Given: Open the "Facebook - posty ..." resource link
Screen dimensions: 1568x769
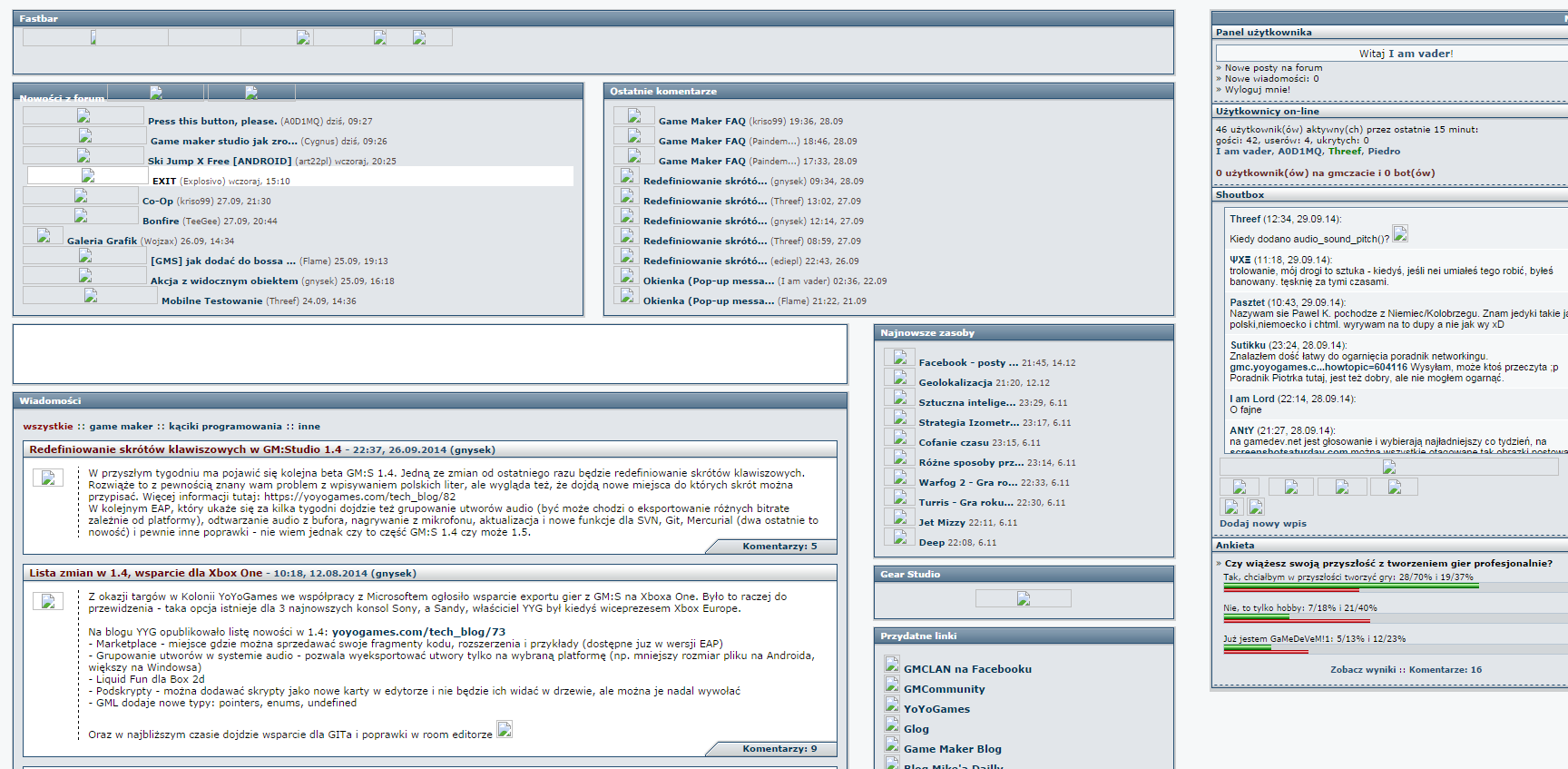Looking at the screenshot, I should (968, 363).
